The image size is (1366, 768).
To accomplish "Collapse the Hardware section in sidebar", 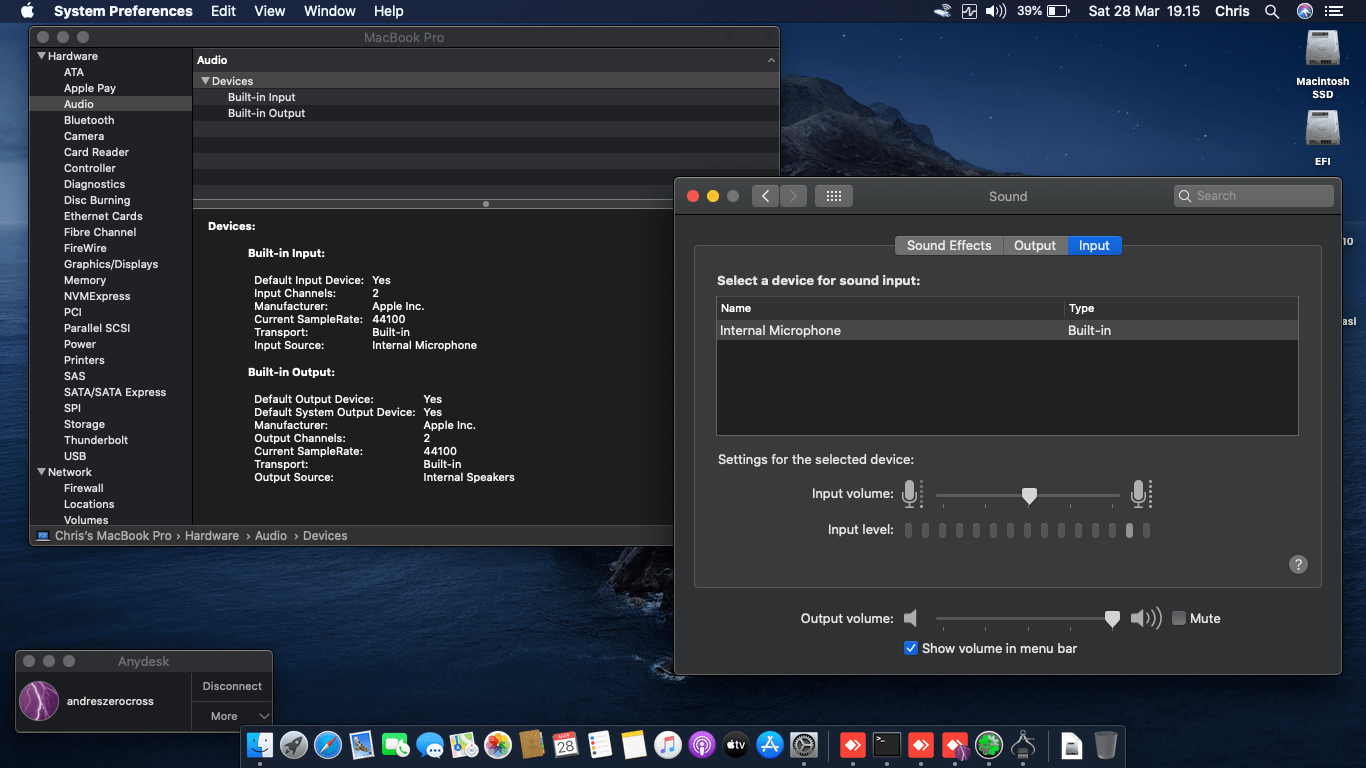I will click(41, 56).
